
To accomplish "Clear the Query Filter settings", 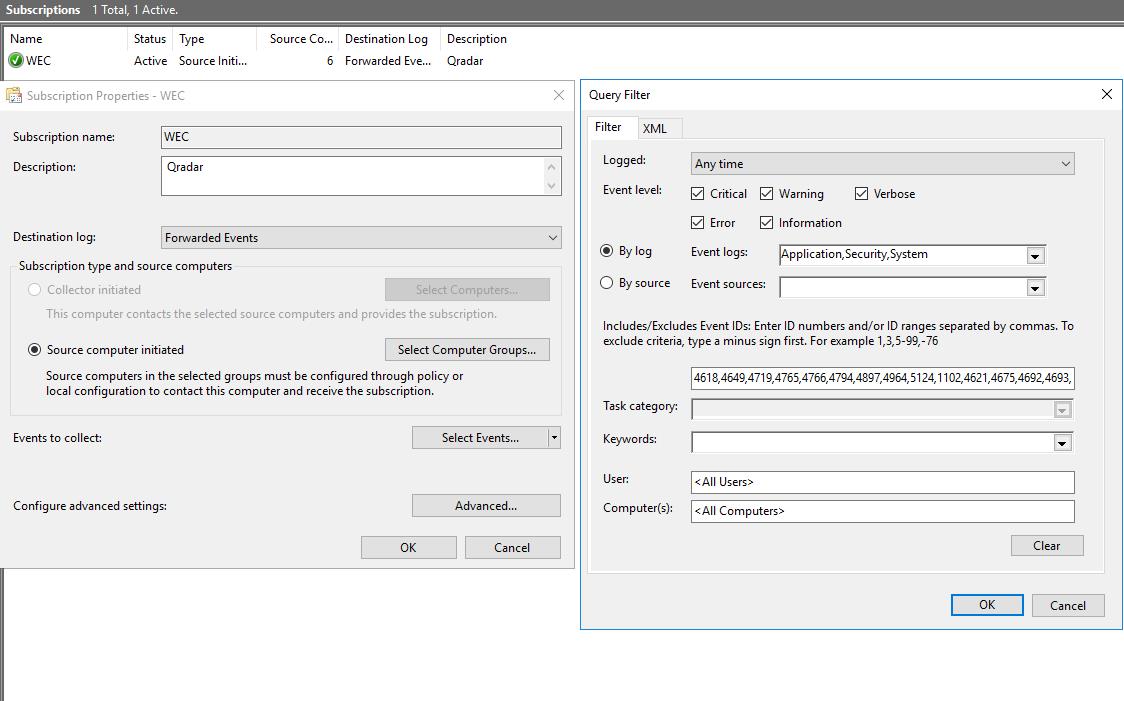I will (1047, 545).
